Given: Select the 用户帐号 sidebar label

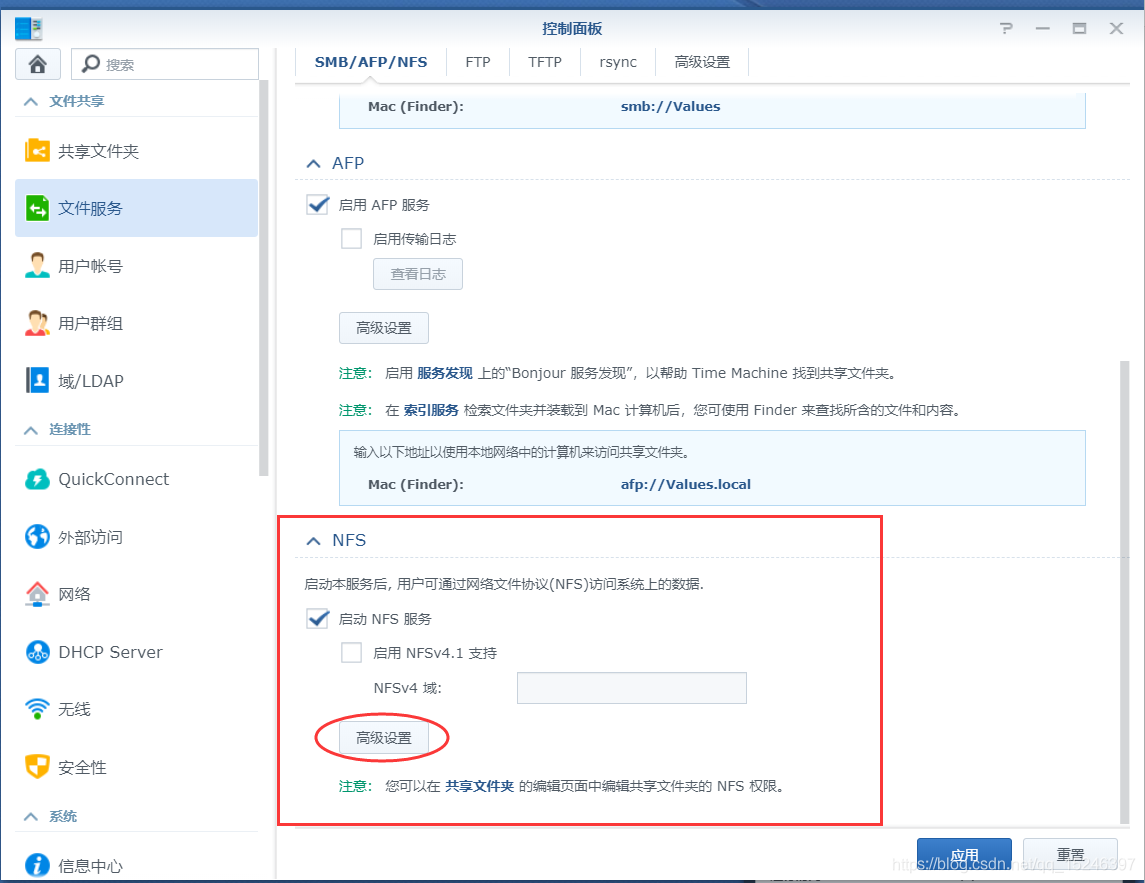Looking at the screenshot, I should (x=91, y=267).
